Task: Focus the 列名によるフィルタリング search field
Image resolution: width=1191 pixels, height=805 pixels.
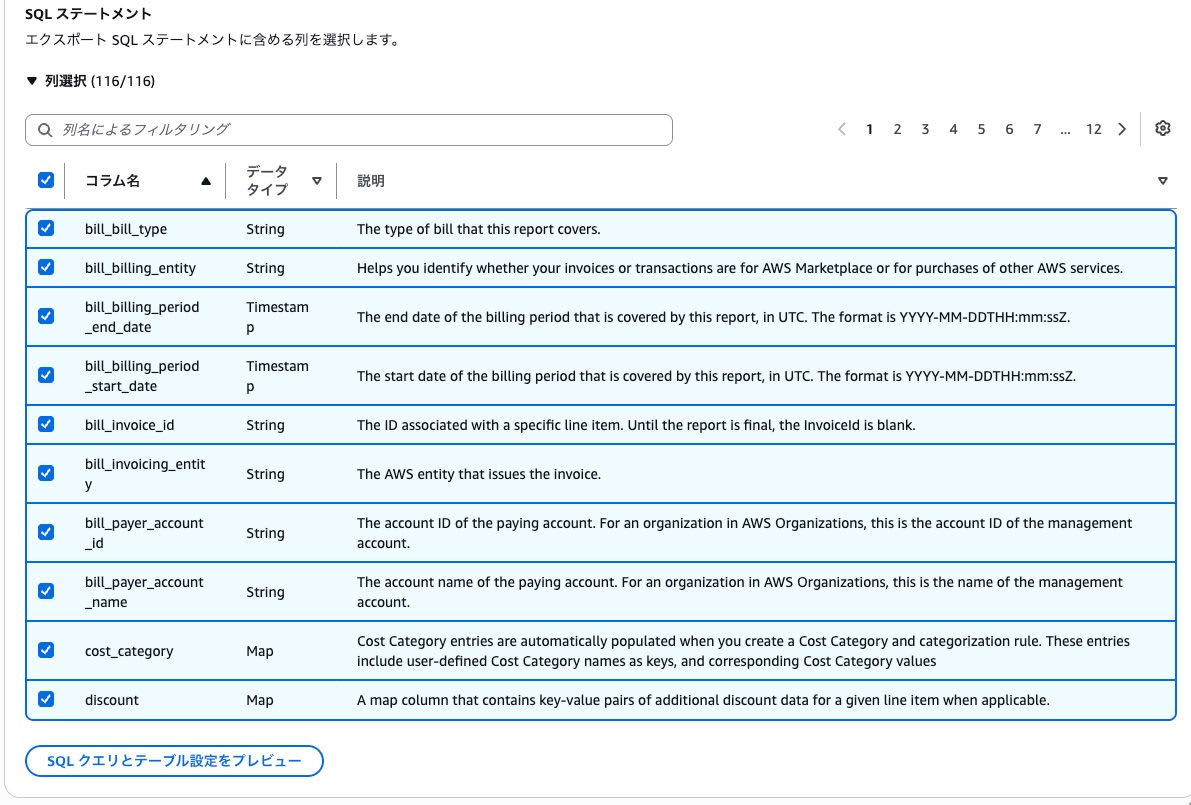Action: point(349,130)
